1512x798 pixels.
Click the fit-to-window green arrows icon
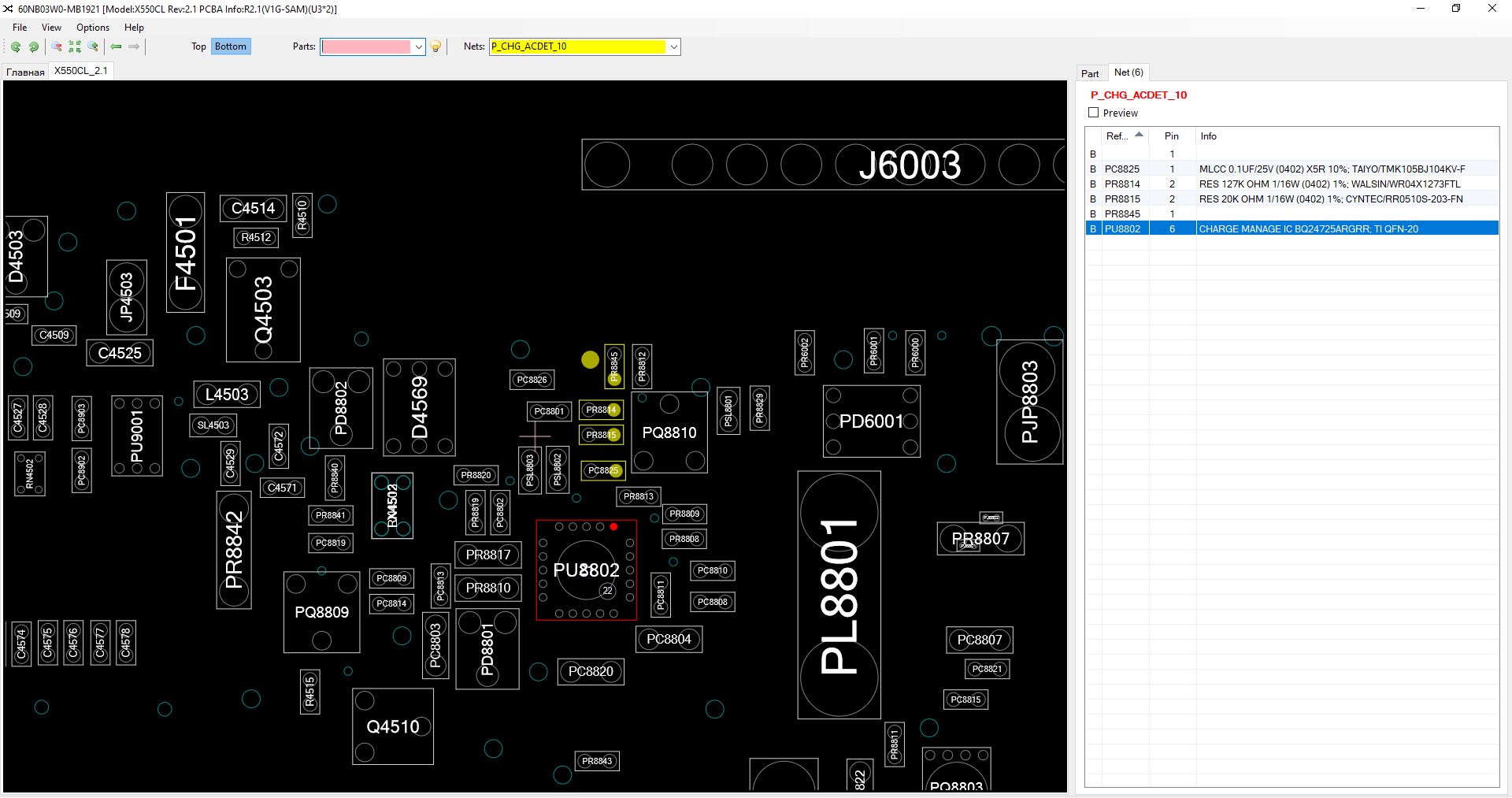coord(75,47)
